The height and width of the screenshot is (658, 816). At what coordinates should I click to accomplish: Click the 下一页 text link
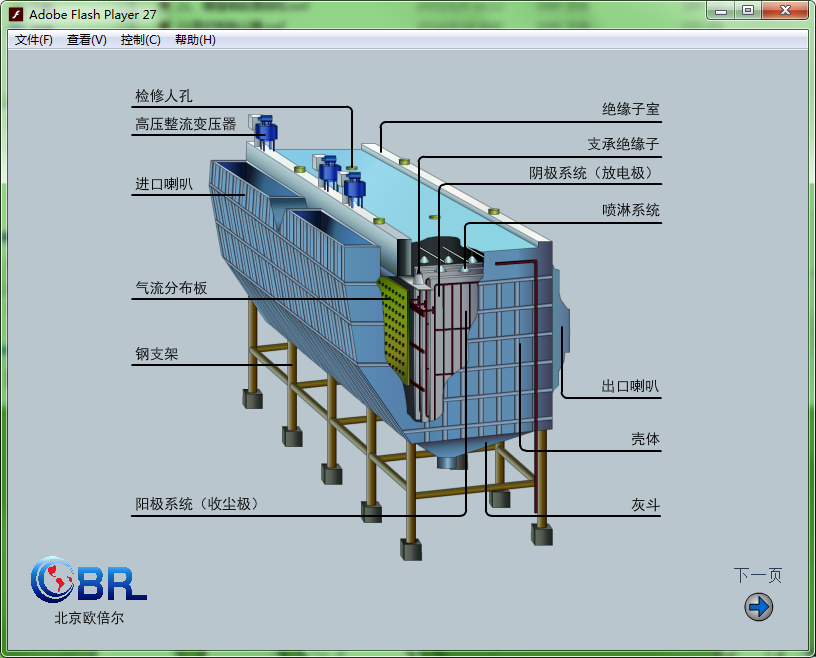[x=757, y=575]
